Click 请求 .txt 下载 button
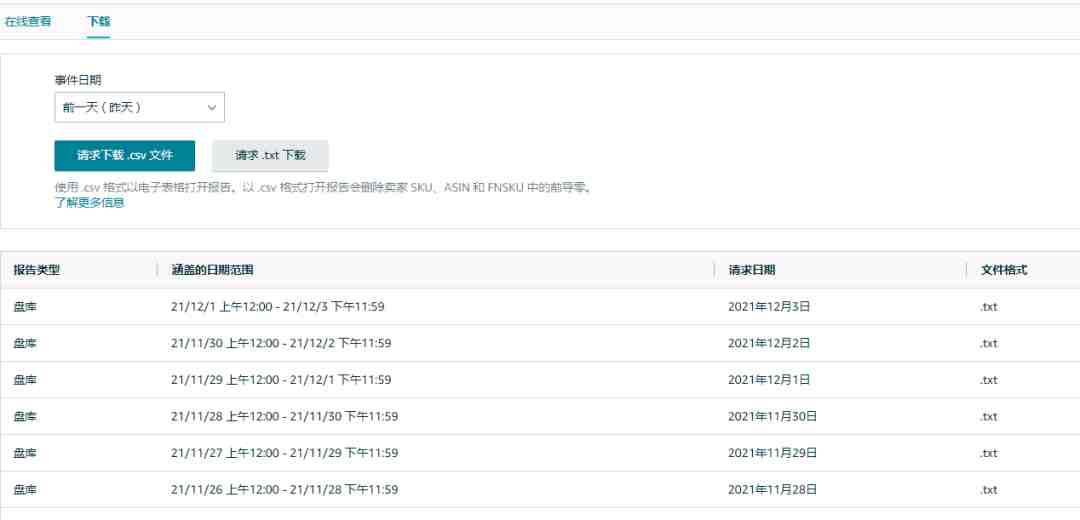Screen dimensions: 1080x520 270,156
